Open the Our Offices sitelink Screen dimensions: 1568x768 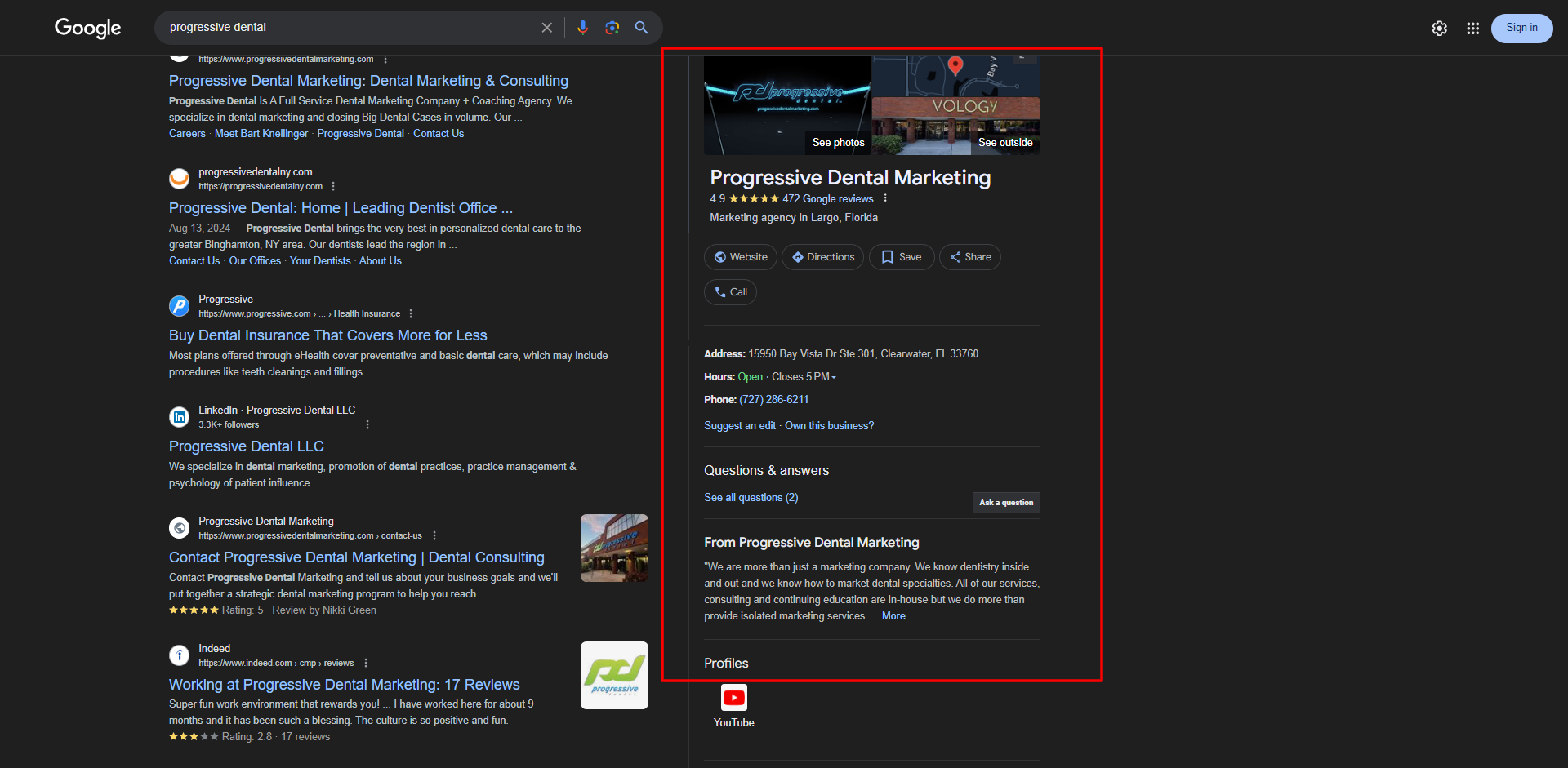pos(255,261)
